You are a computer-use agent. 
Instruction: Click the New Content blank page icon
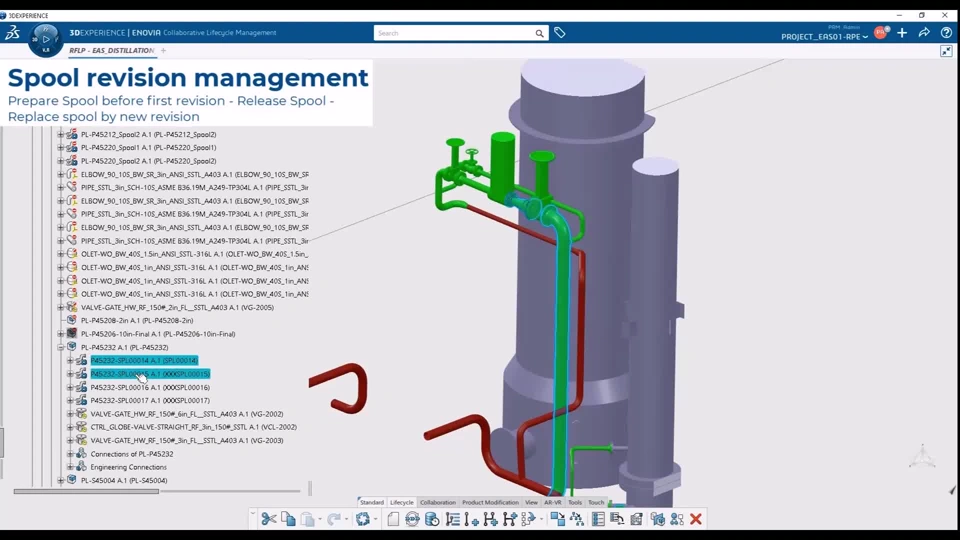pos(393,519)
